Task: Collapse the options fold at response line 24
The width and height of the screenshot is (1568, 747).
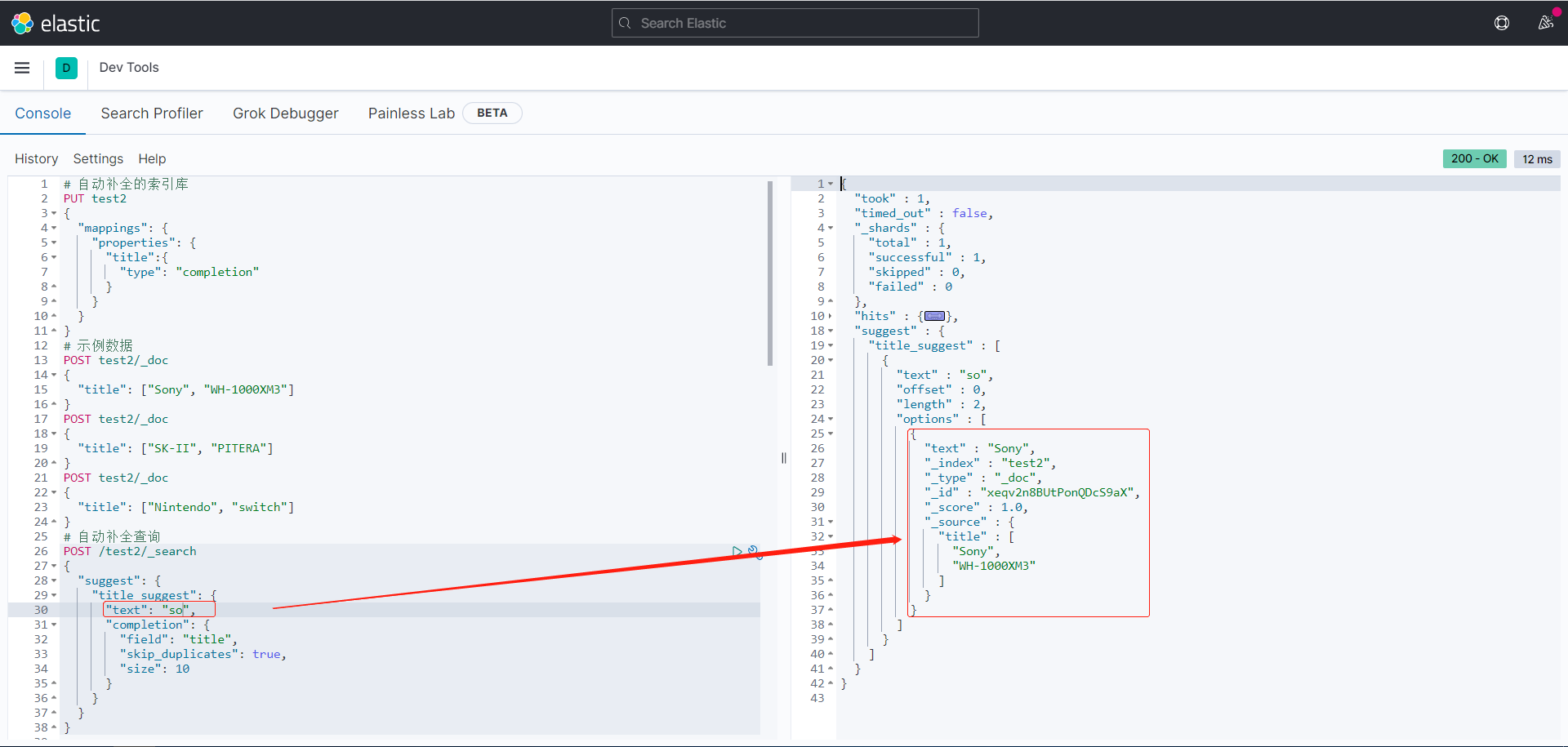Action: tap(831, 419)
